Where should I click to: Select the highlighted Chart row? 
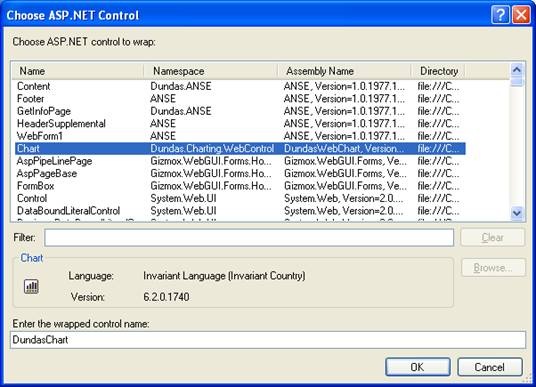pyautogui.click(x=240, y=148)
